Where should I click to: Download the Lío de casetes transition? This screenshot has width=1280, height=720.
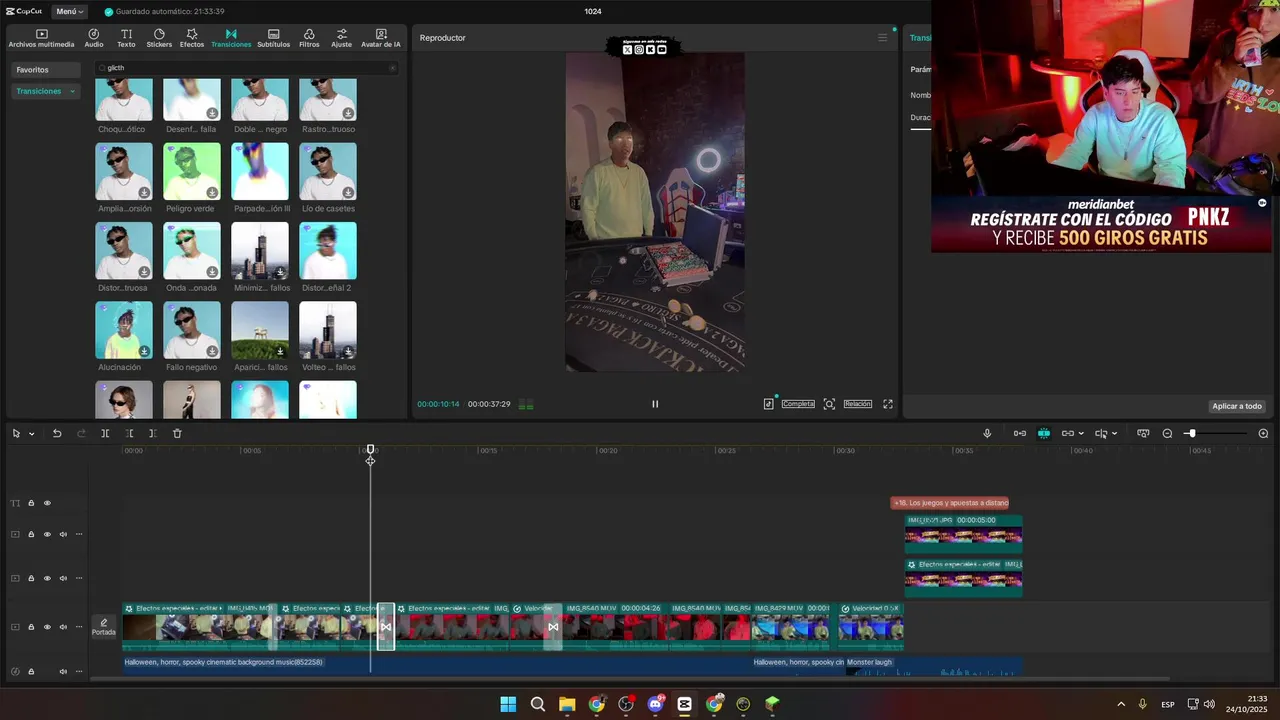click(x=348, y=192)
